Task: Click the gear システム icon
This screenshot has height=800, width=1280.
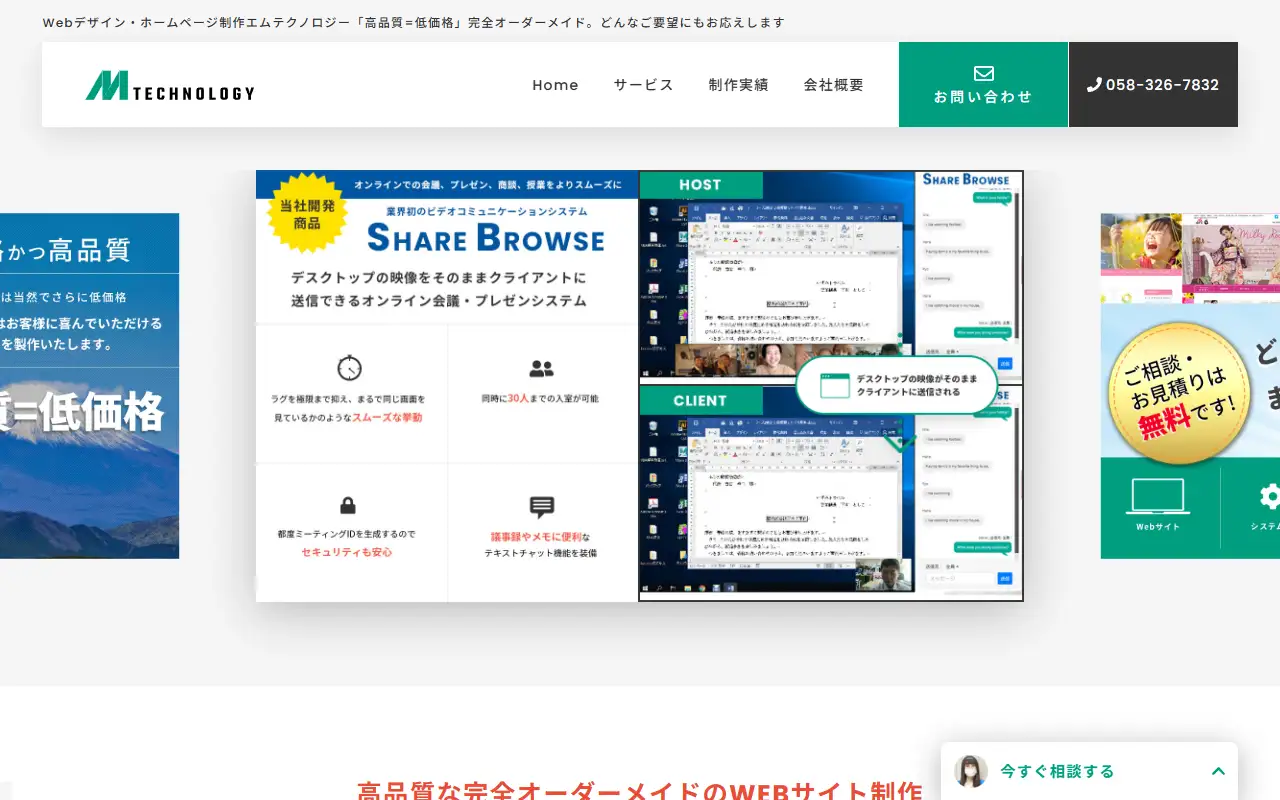Action: tap(1269, 496)
